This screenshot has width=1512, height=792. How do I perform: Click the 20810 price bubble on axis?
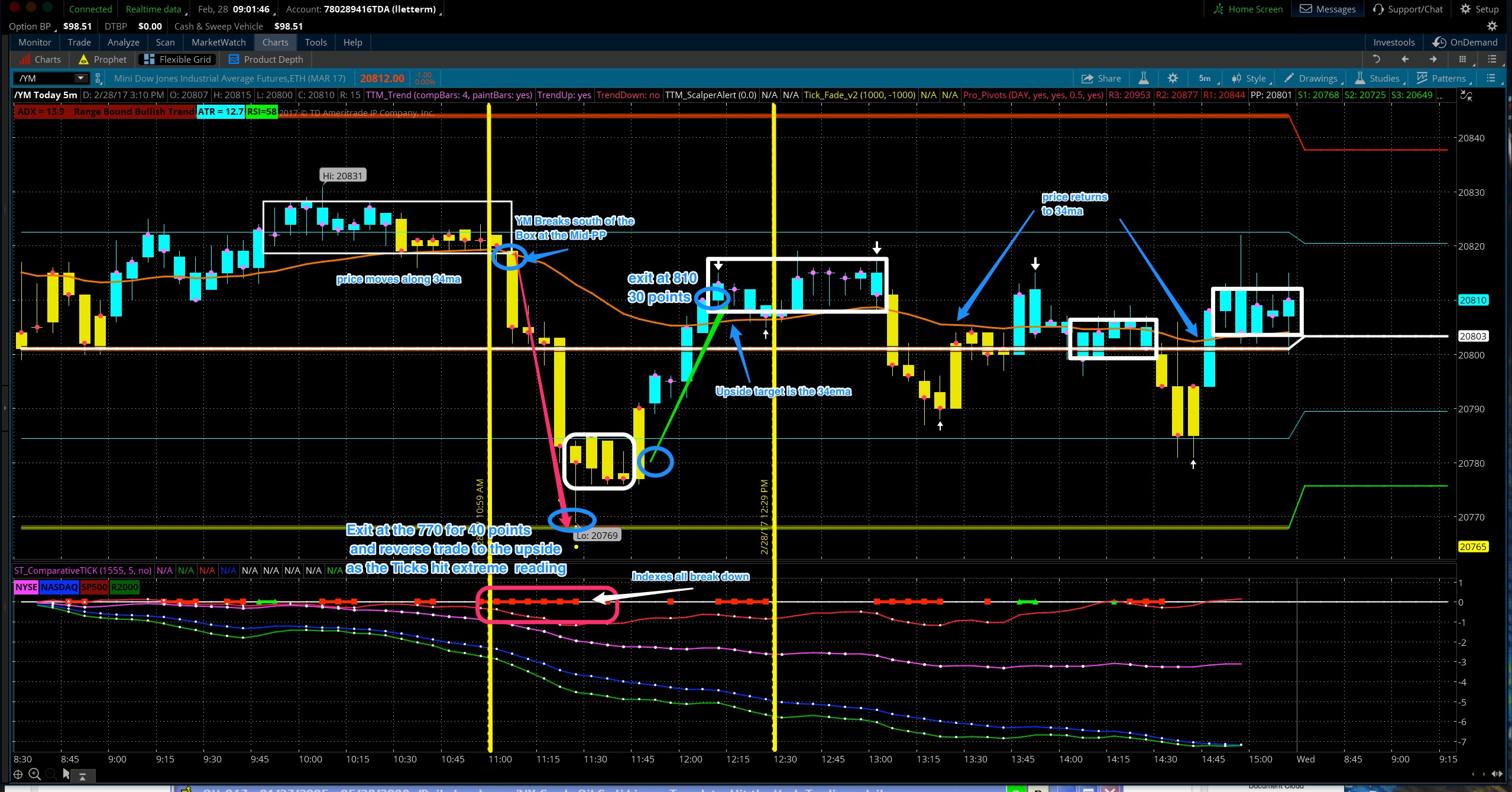point(1472,300)
